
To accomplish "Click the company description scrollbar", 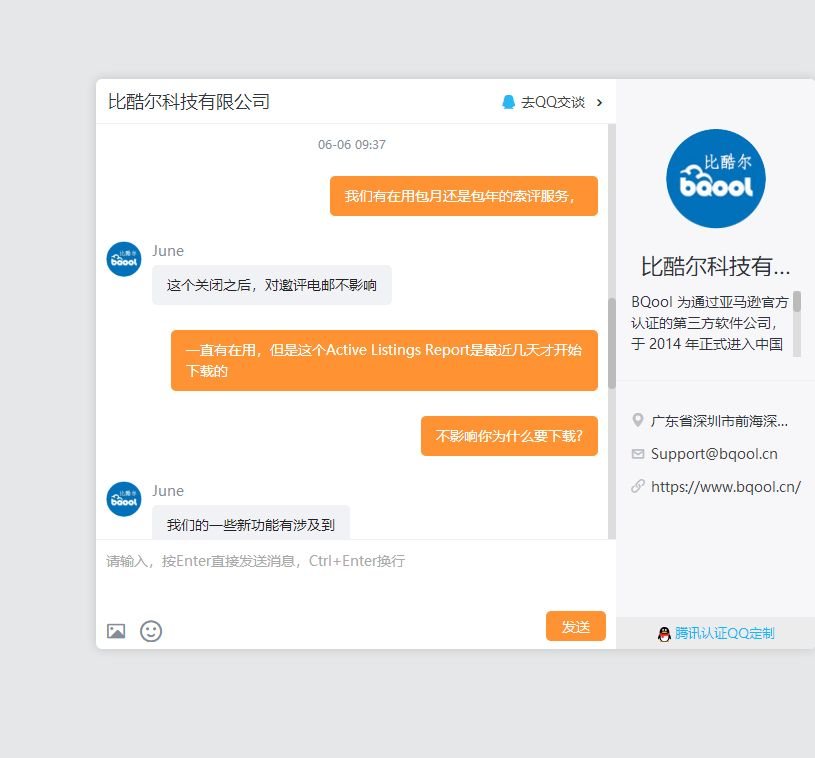I will (797, 302).
